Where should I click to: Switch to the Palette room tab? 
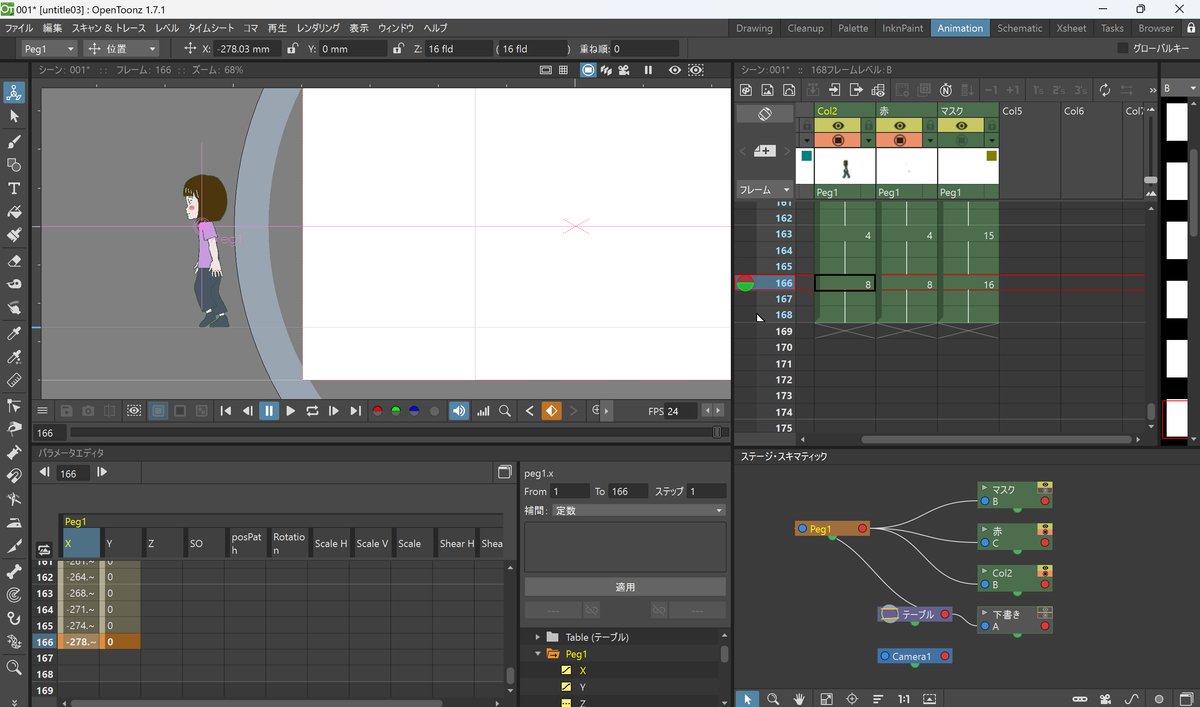click(853, 28)
